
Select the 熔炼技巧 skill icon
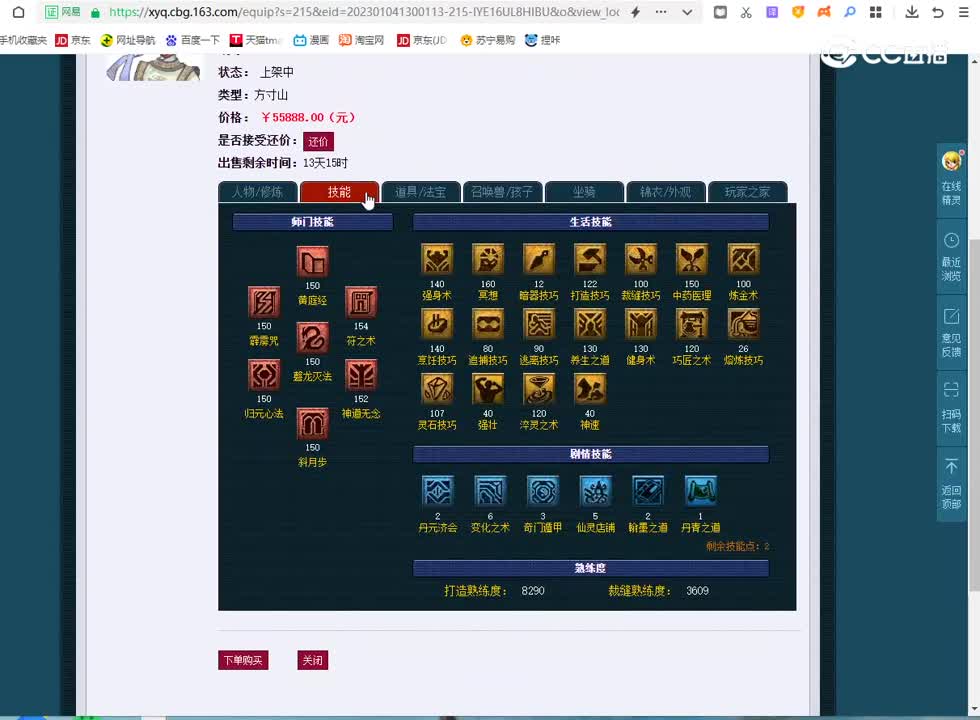coord(743,324)
